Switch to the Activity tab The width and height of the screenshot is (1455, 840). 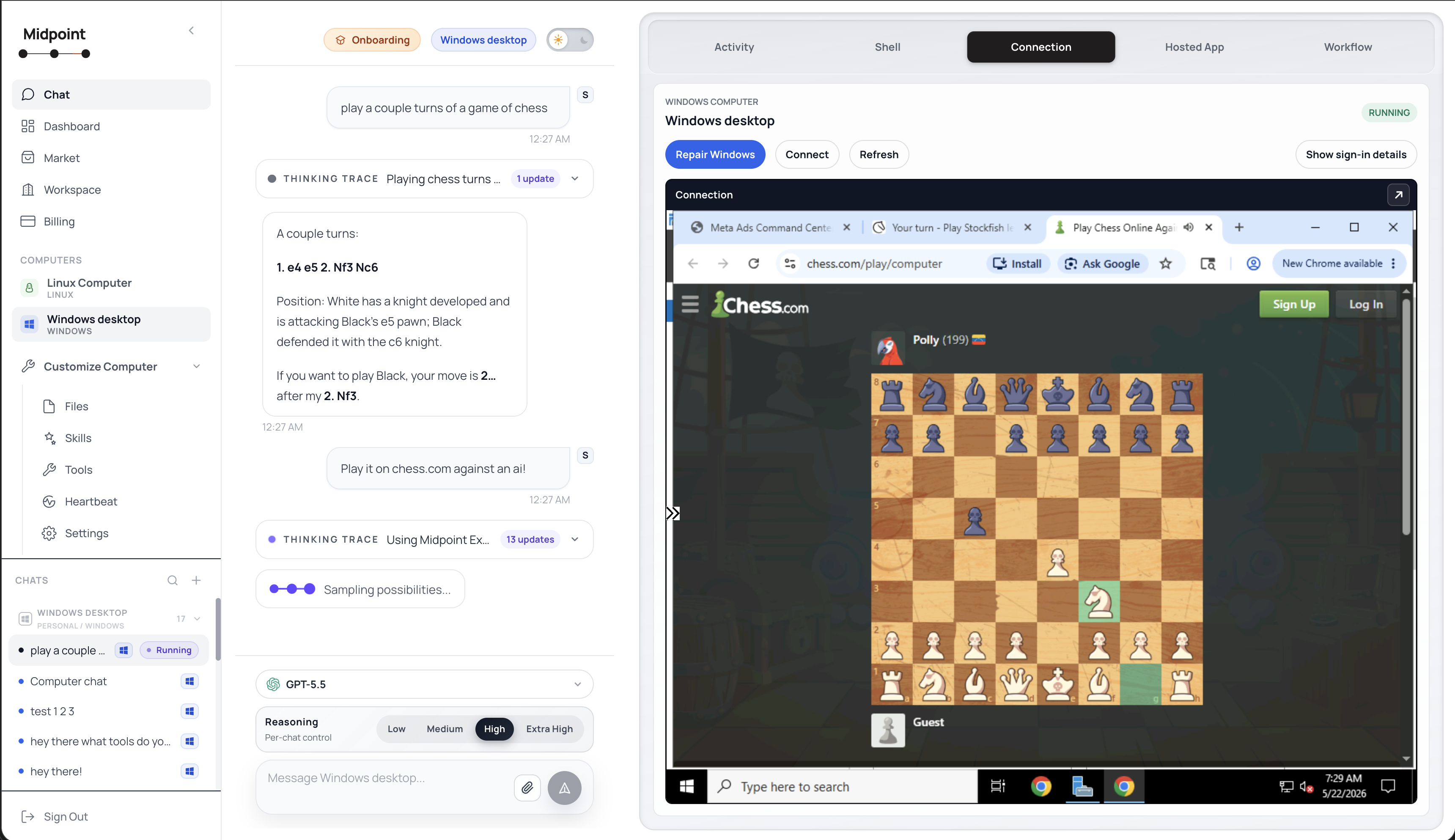(734, 47)
